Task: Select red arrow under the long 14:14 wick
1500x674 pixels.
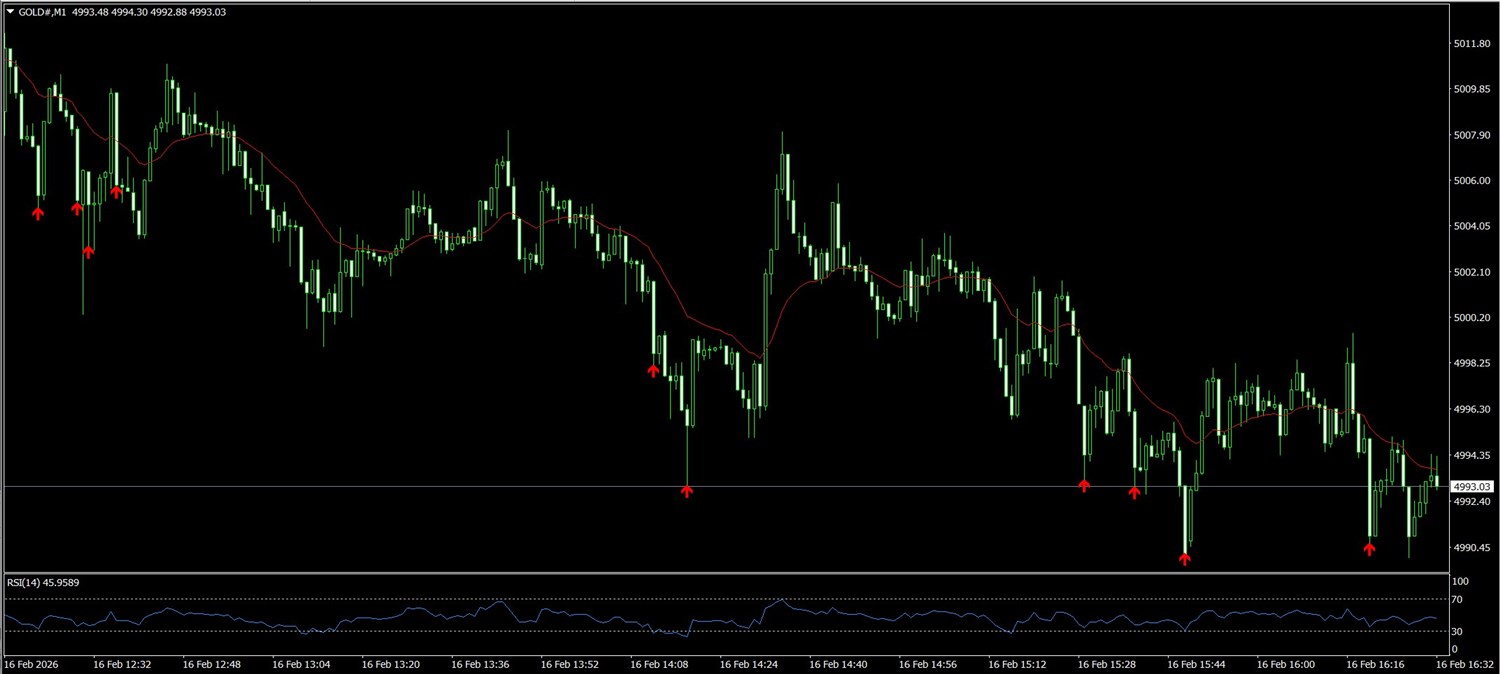Action: pos(686,490)
